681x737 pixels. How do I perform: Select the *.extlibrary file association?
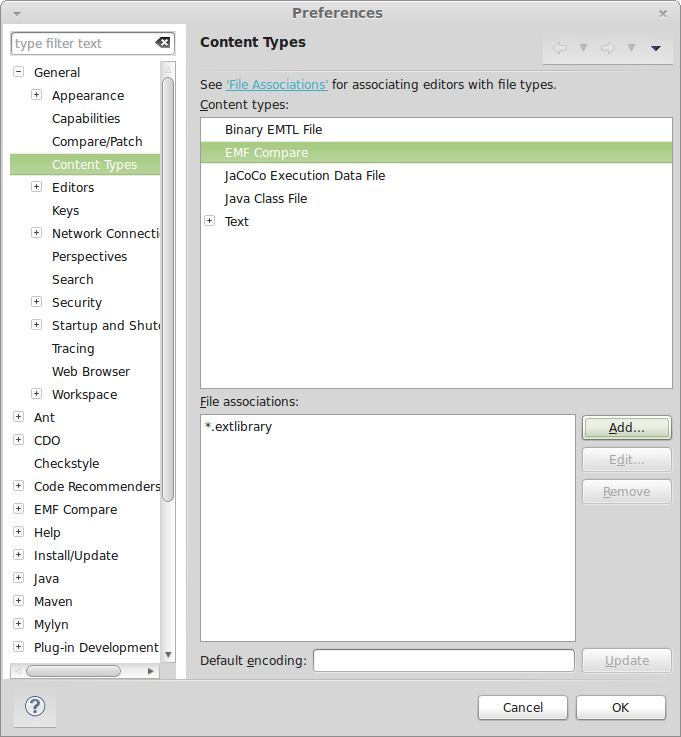point(238,426)
